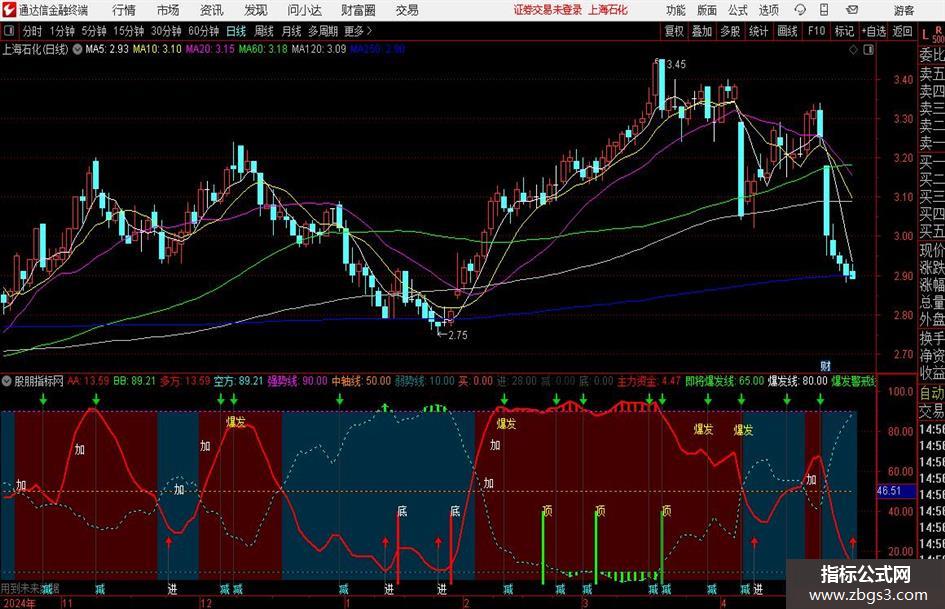Open the mail envelope icon
945x609 pixels.
852,10
